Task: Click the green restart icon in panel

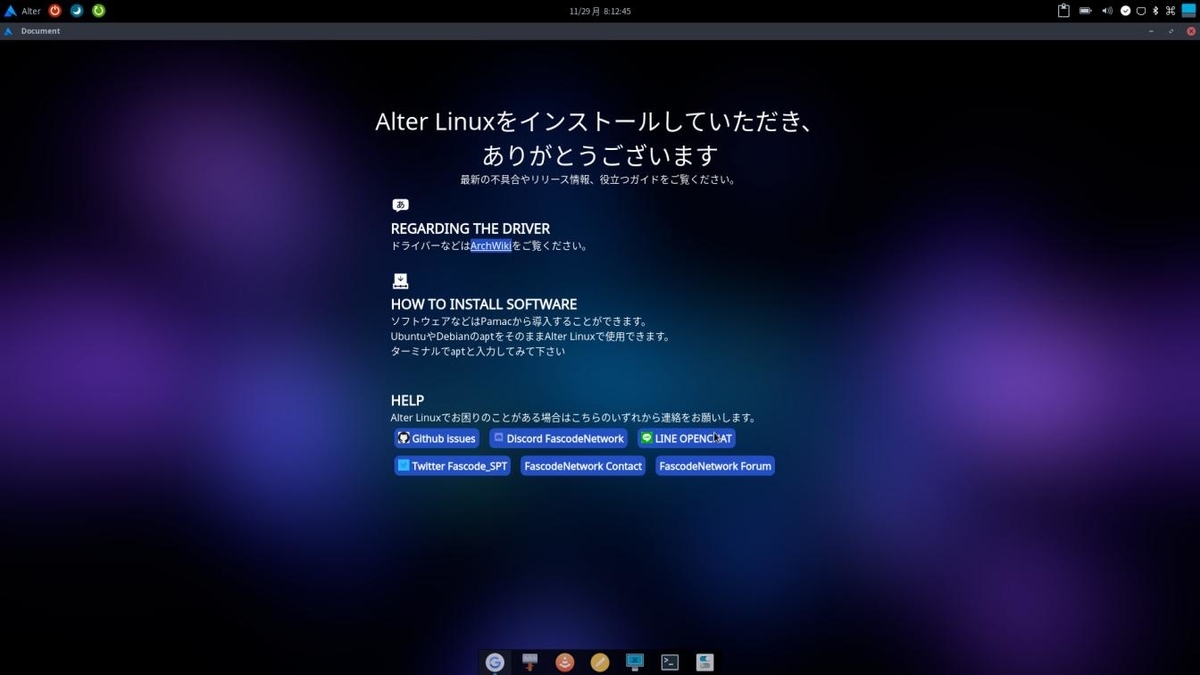Action: point(99,11)
